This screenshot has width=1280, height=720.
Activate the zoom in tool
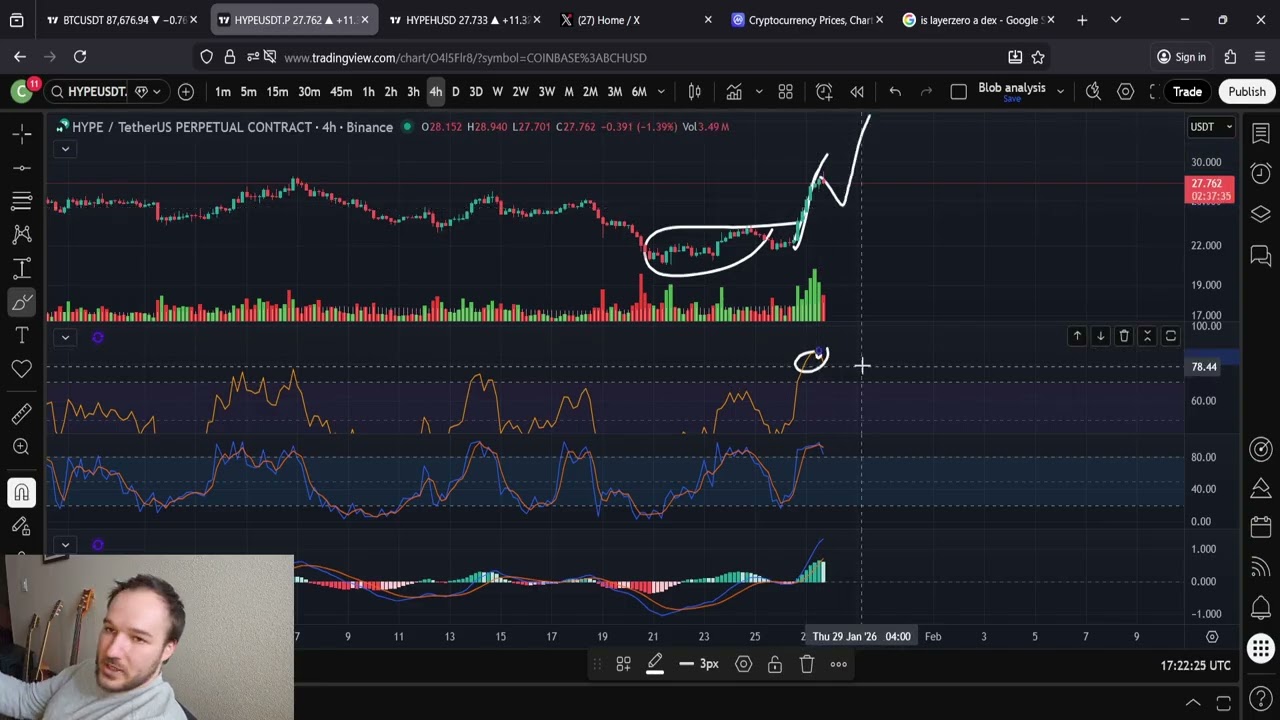[x=22, y=447]
